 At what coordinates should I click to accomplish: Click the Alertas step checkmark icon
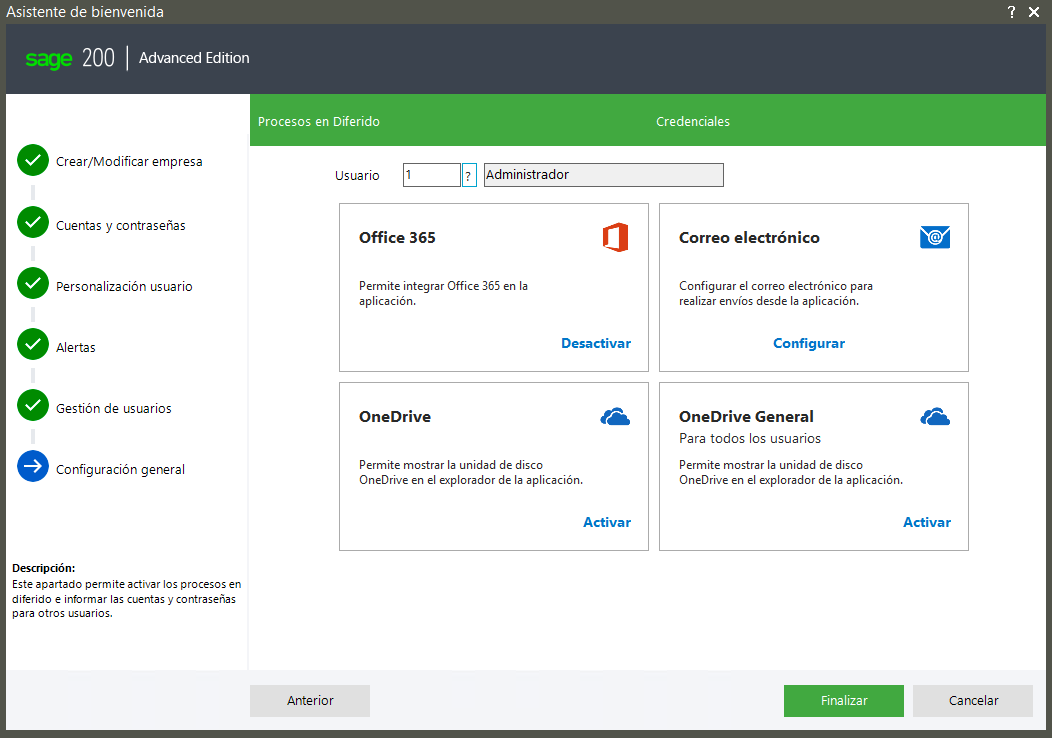click(33, 344)
